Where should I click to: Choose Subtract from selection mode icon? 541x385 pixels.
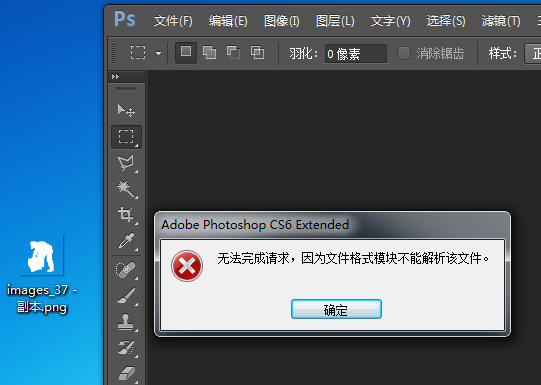click(234, 53)
